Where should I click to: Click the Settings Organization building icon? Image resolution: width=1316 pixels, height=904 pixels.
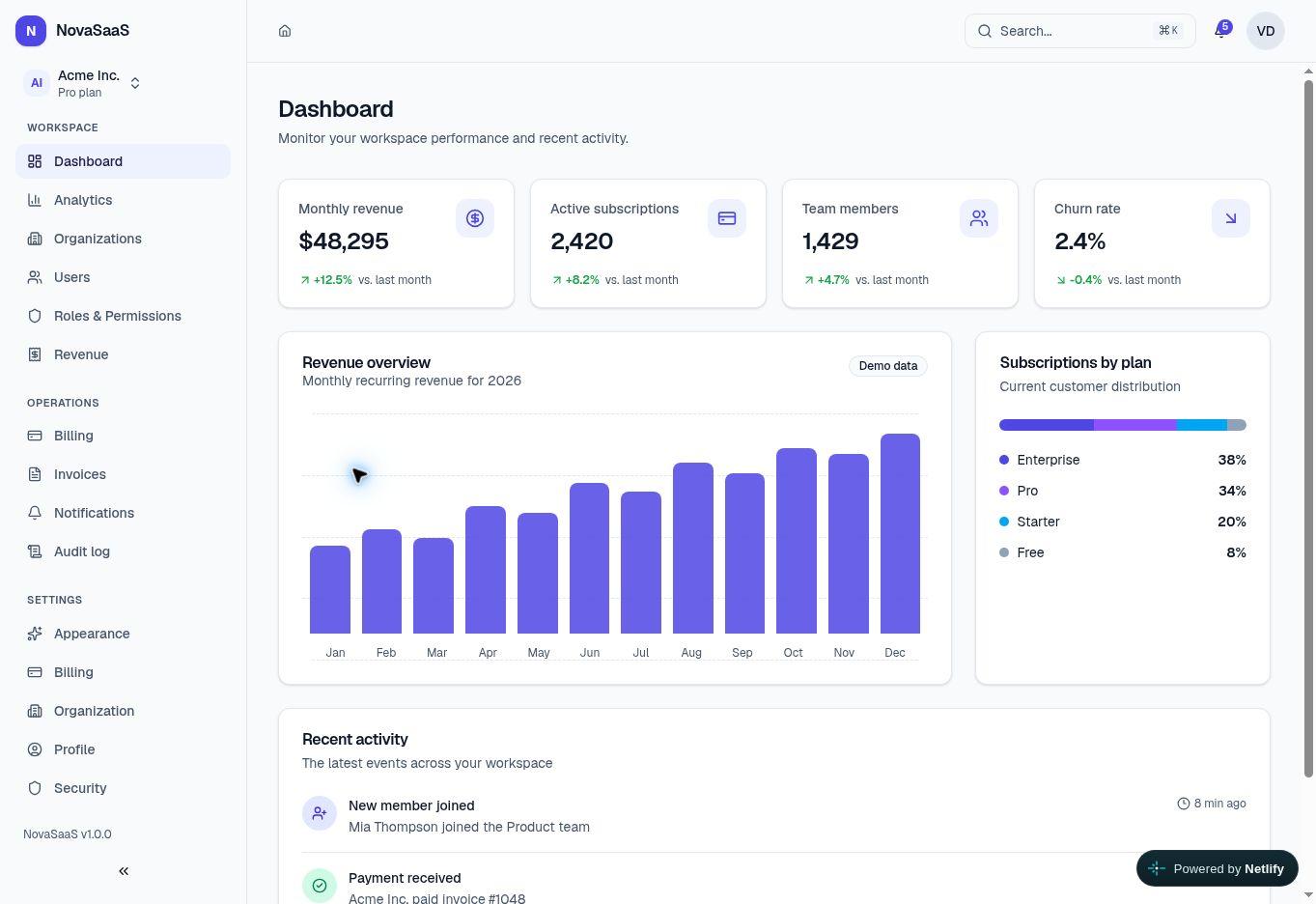pyautogui.click(x=35, y=711)
